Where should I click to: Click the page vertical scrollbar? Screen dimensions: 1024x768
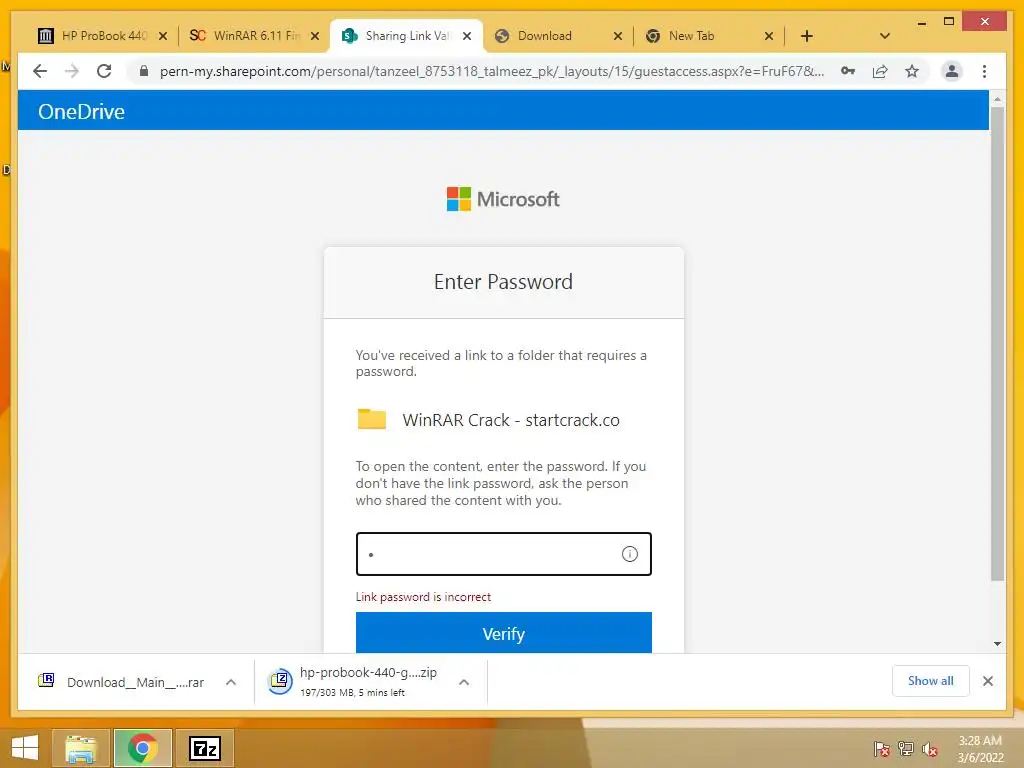coord(997,342)
